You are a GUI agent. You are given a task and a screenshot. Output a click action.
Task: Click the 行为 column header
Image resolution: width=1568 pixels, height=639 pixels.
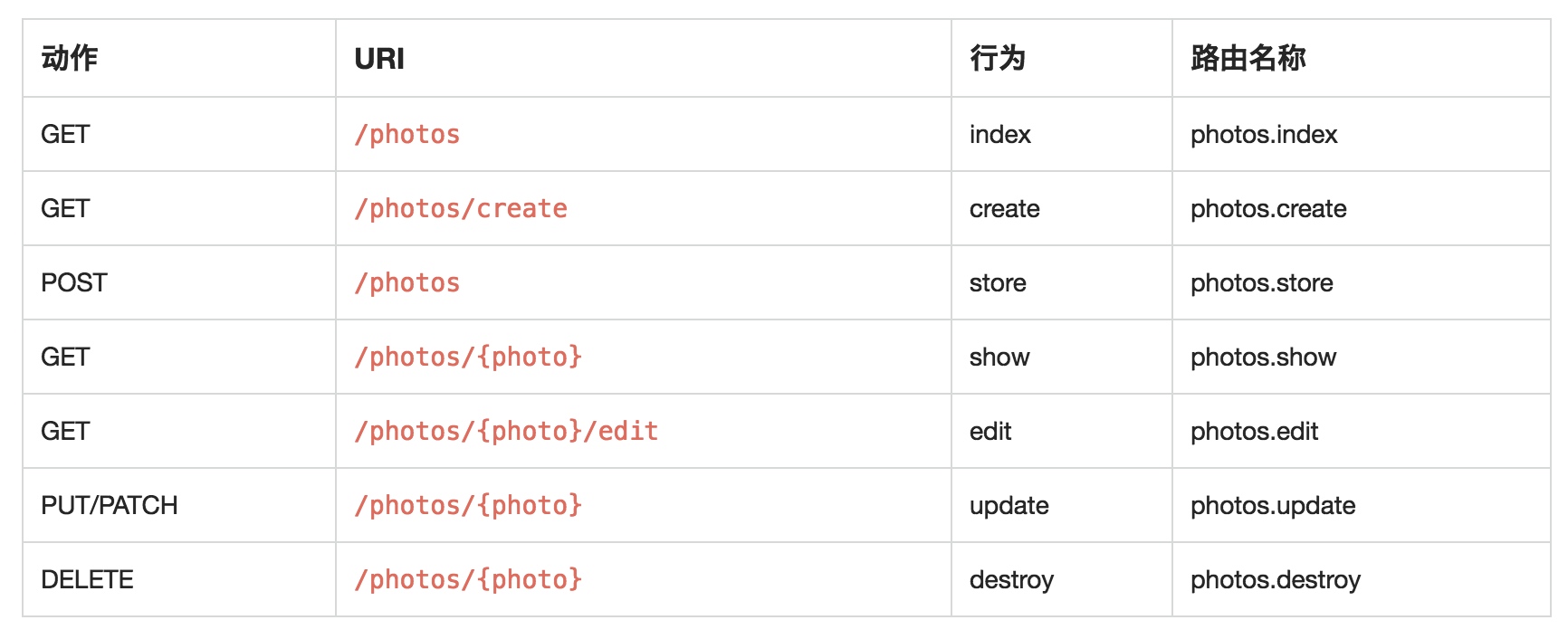[x=998, y=59]
